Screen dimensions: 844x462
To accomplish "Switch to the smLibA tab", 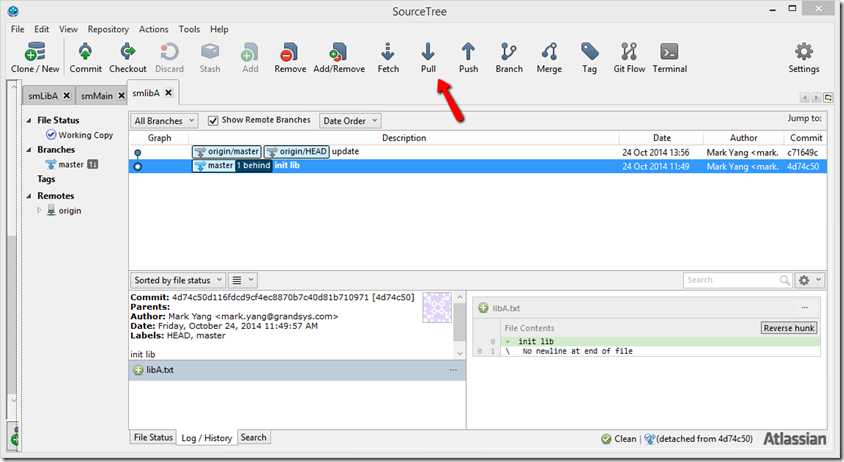I will pyautogui.click(x=43, y=96).
